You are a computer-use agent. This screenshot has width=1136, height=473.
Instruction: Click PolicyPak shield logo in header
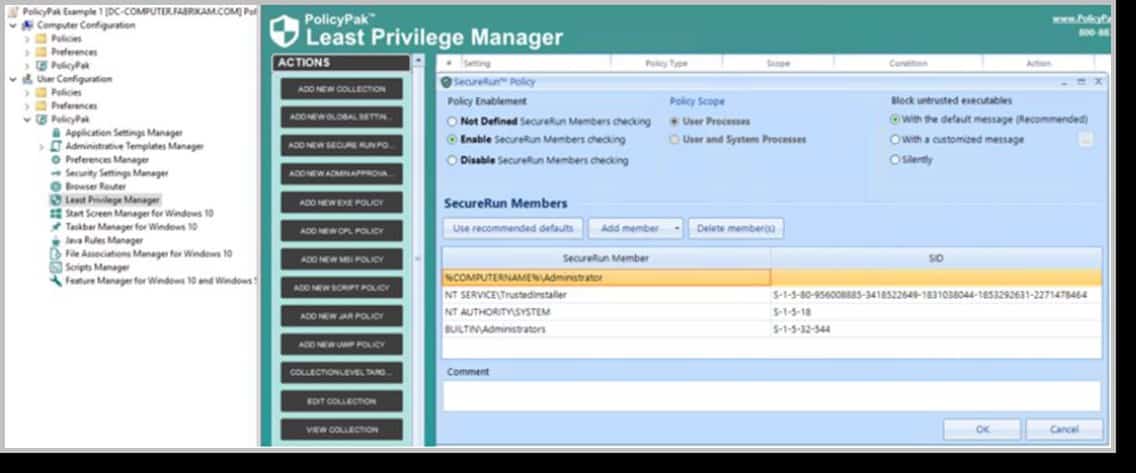pyautogui.click(x=284, y=31)
